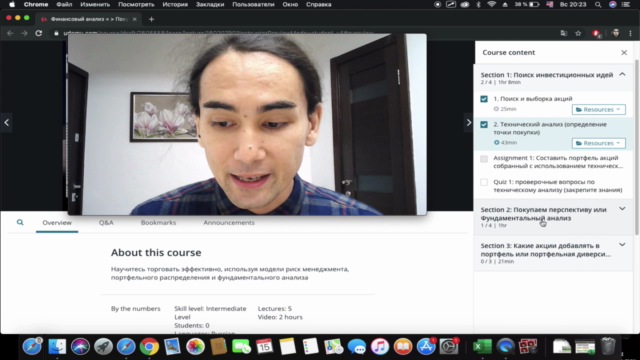Open a new browser tab
The width and height of the screenshot is (640, 360).
151,19
